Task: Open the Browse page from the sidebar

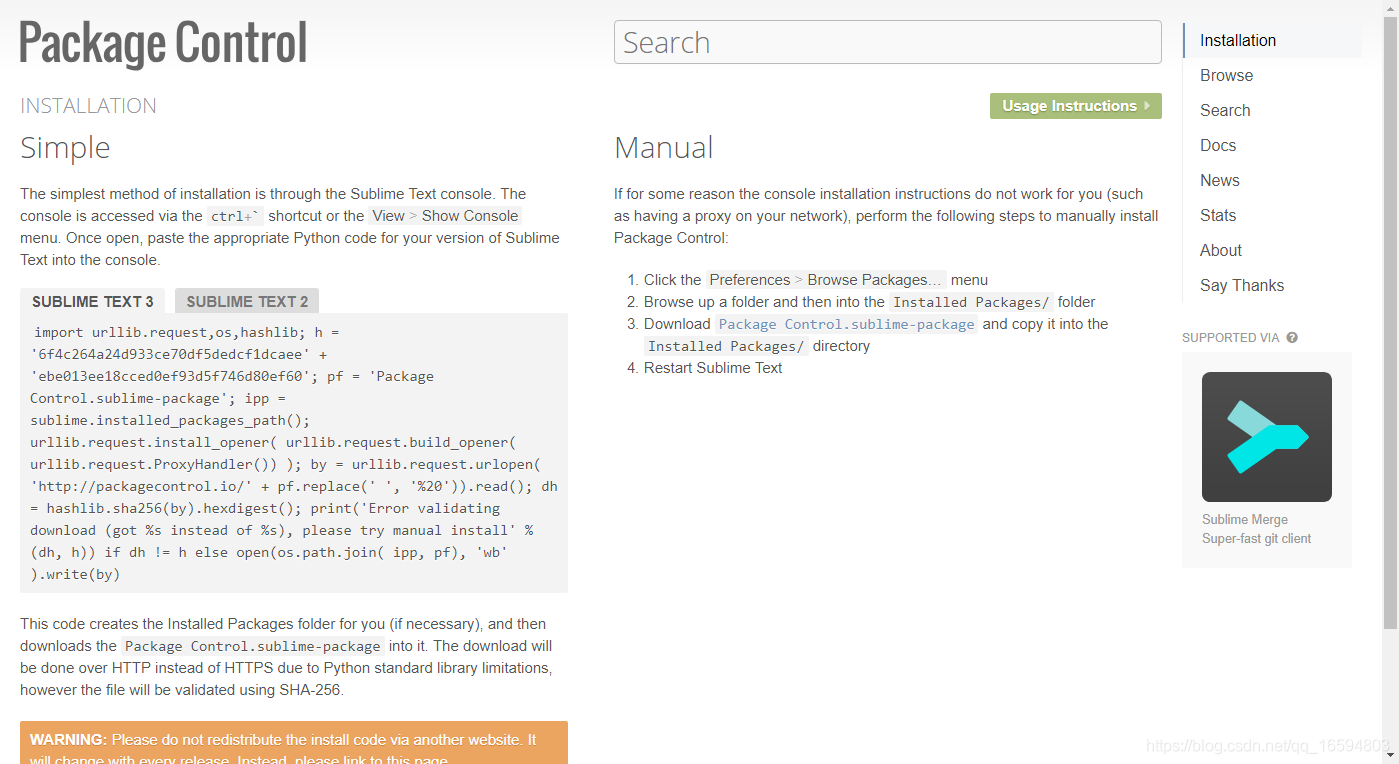Action: (1226, 75)
